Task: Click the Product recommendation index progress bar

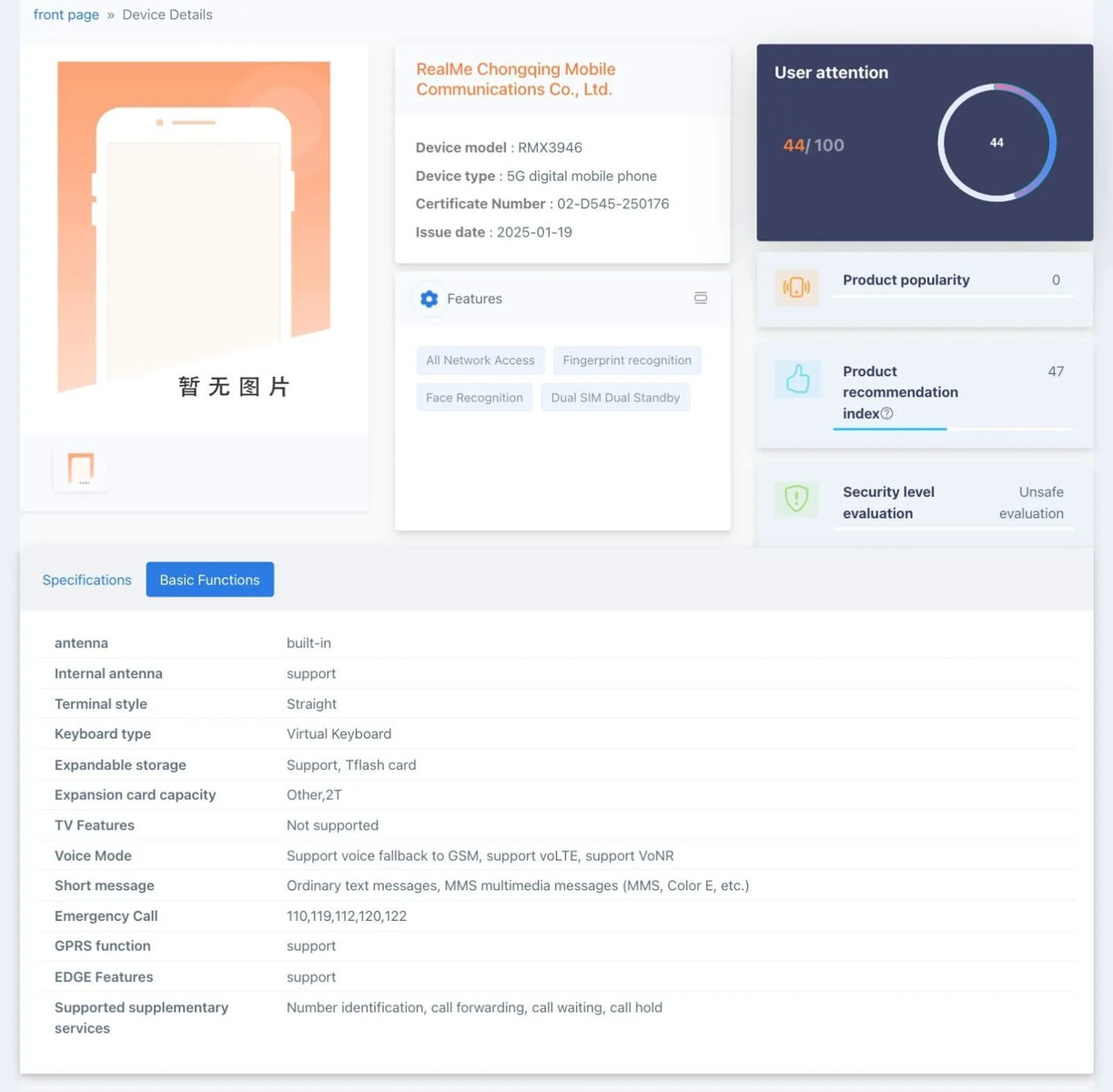Action: pyautogui.click(x=953, y=429)
